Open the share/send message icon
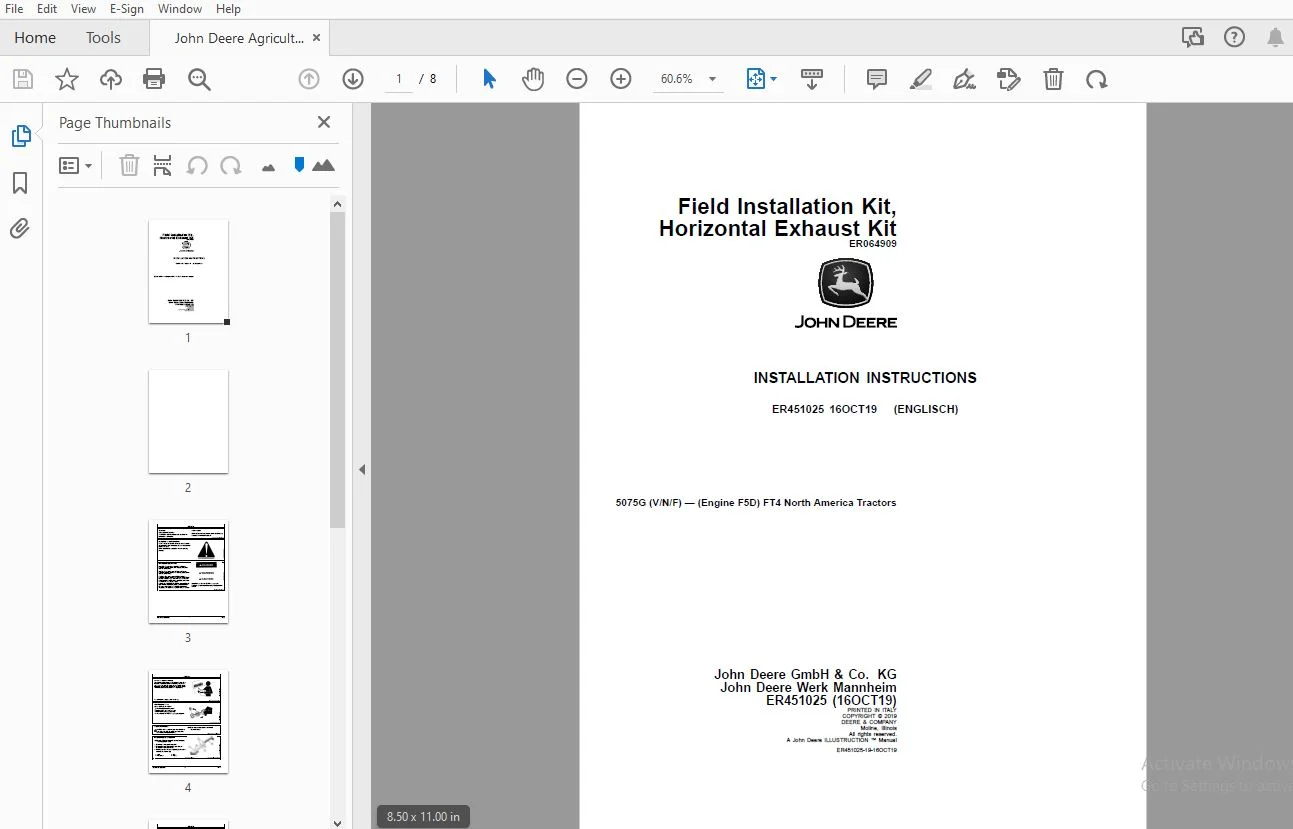 tap(1193, 37)
